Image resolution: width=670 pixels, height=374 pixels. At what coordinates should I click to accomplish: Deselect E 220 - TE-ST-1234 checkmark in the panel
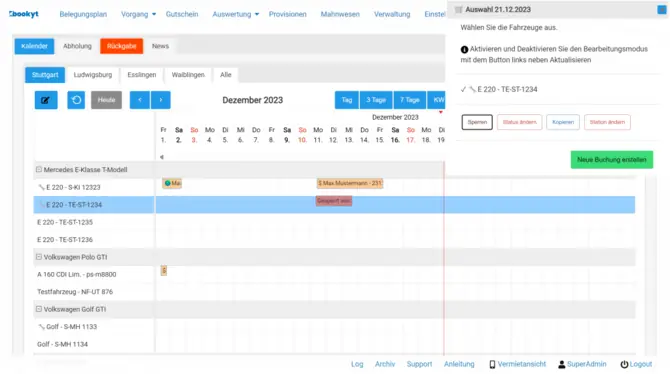463,89
